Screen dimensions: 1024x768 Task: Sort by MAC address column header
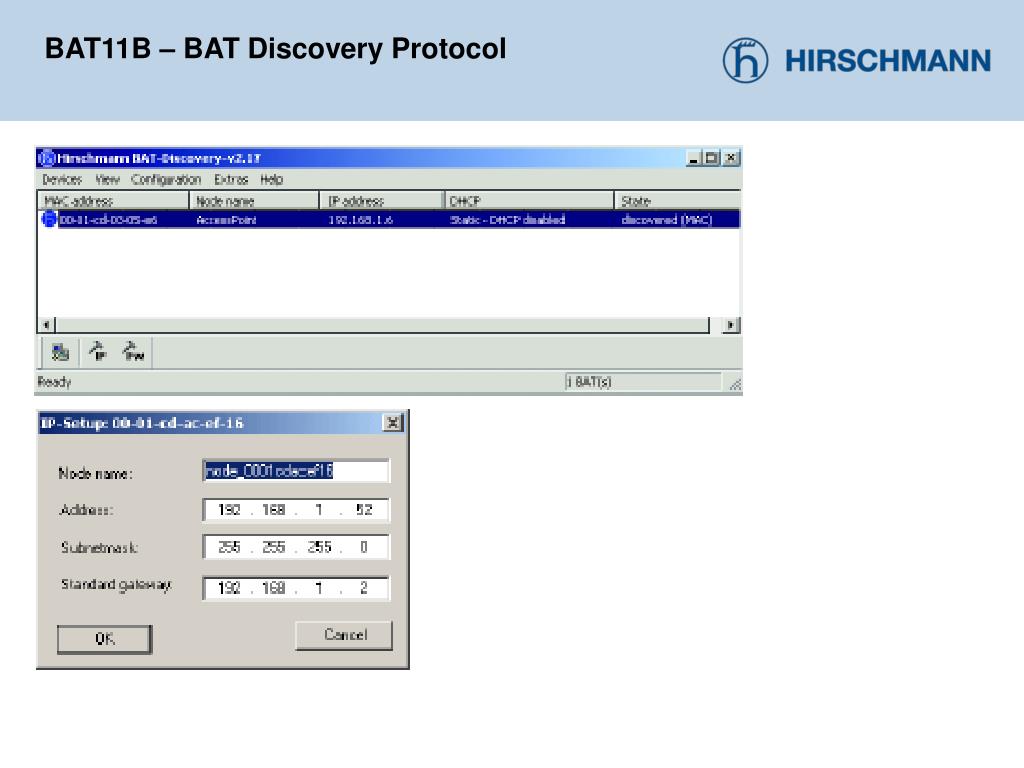point(113,200)
